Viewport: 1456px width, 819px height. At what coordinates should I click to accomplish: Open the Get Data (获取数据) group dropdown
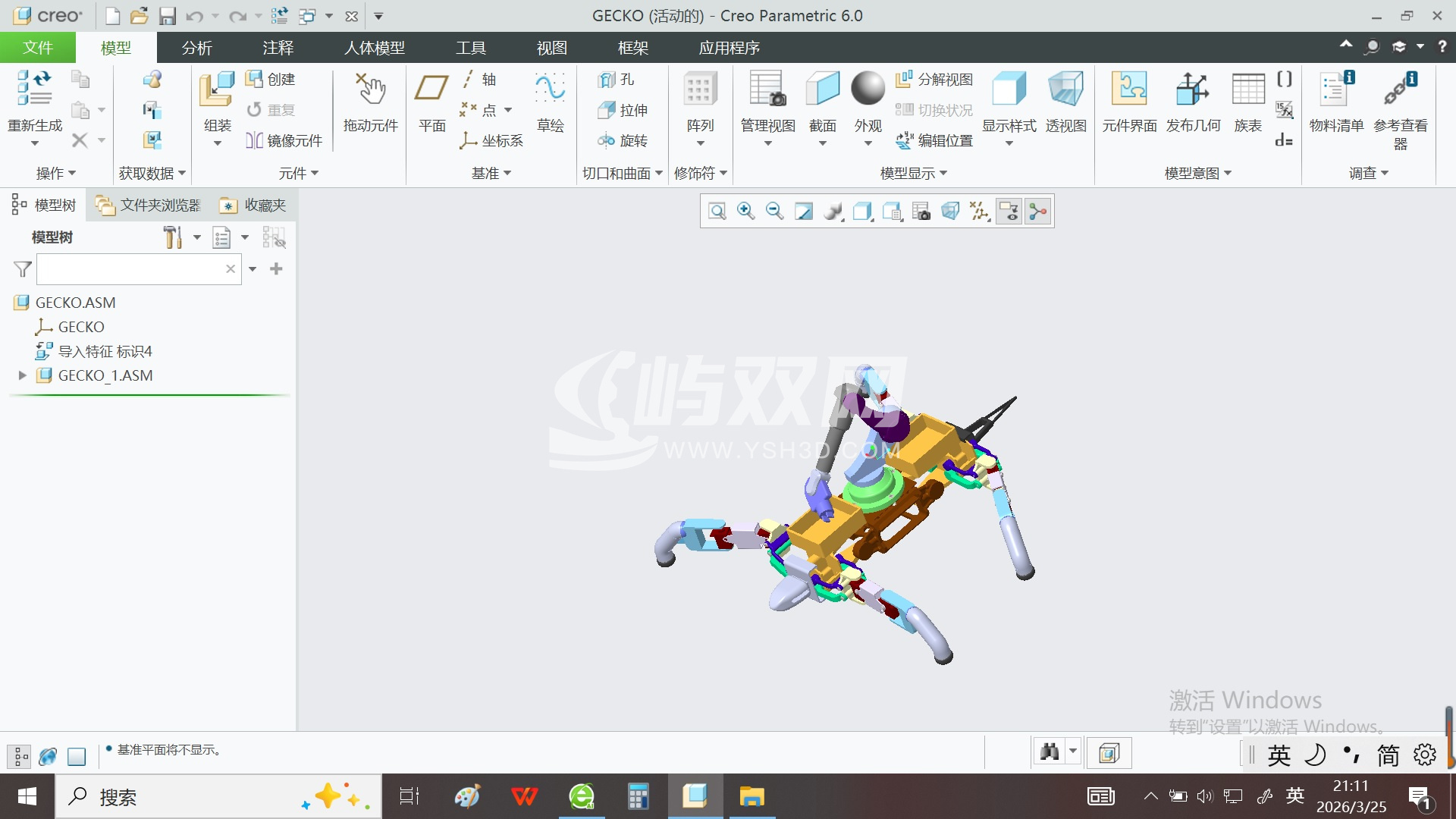[x=152, y=174]
